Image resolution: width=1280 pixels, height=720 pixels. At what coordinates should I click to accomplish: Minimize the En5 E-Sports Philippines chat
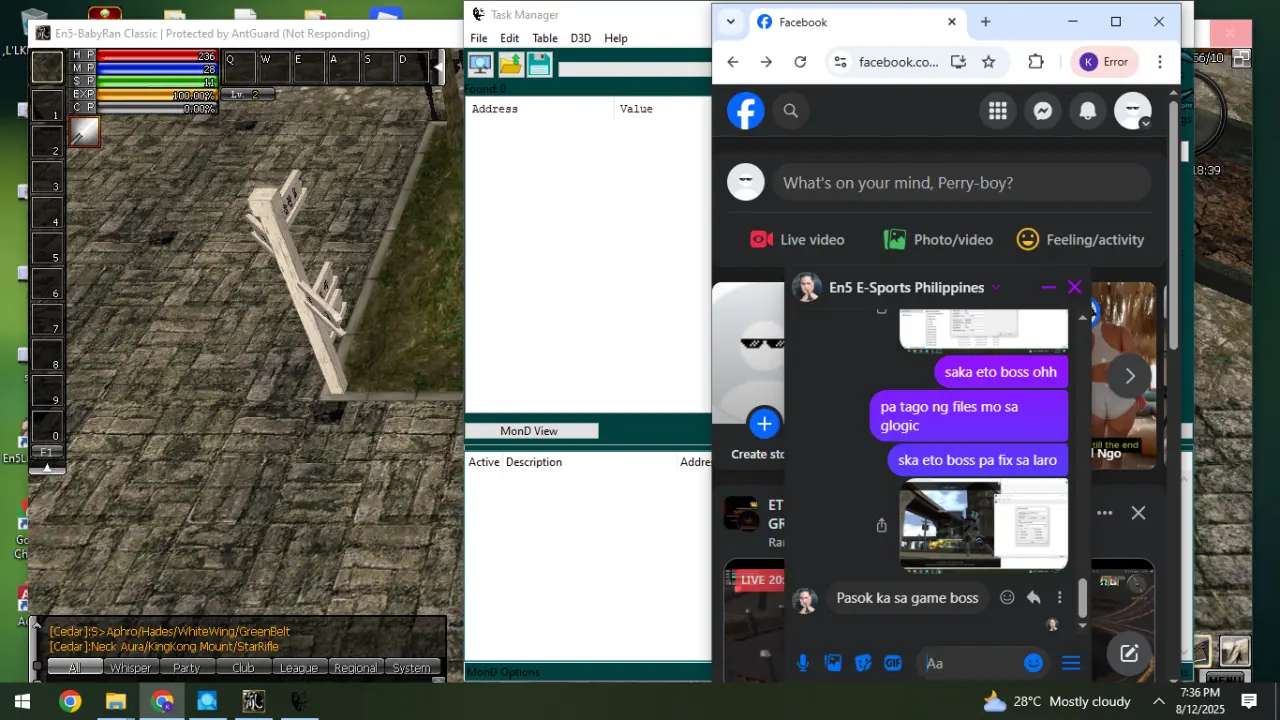click(1048, 288)
